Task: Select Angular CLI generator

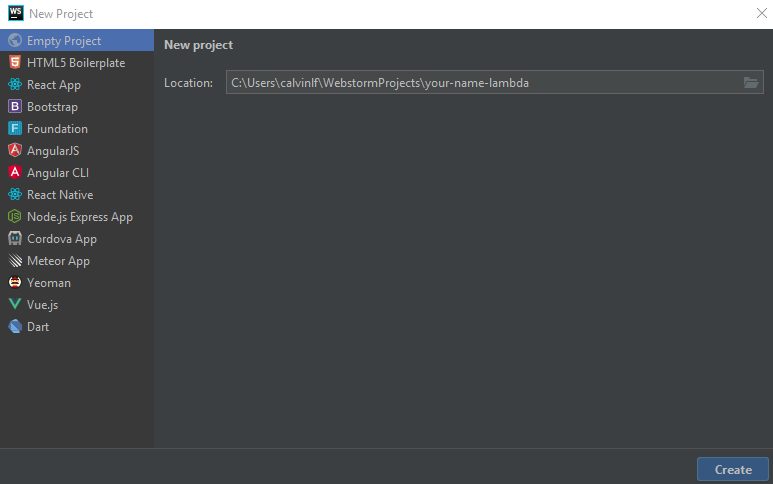Action: pos(77,173)
